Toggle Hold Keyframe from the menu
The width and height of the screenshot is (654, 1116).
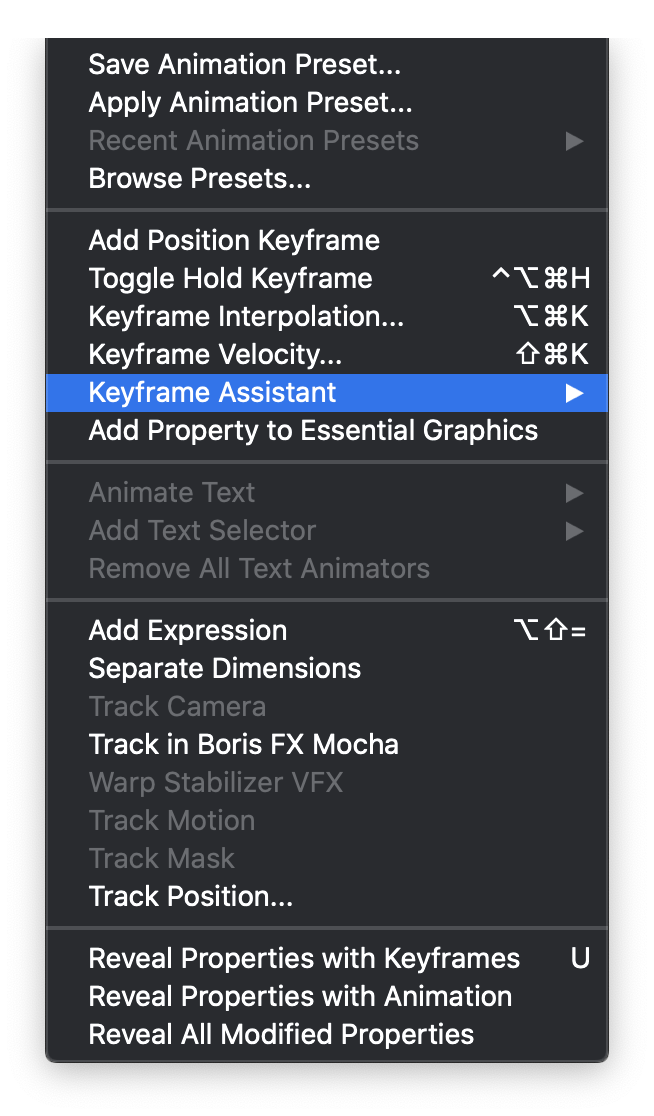(x=230, y=279)
